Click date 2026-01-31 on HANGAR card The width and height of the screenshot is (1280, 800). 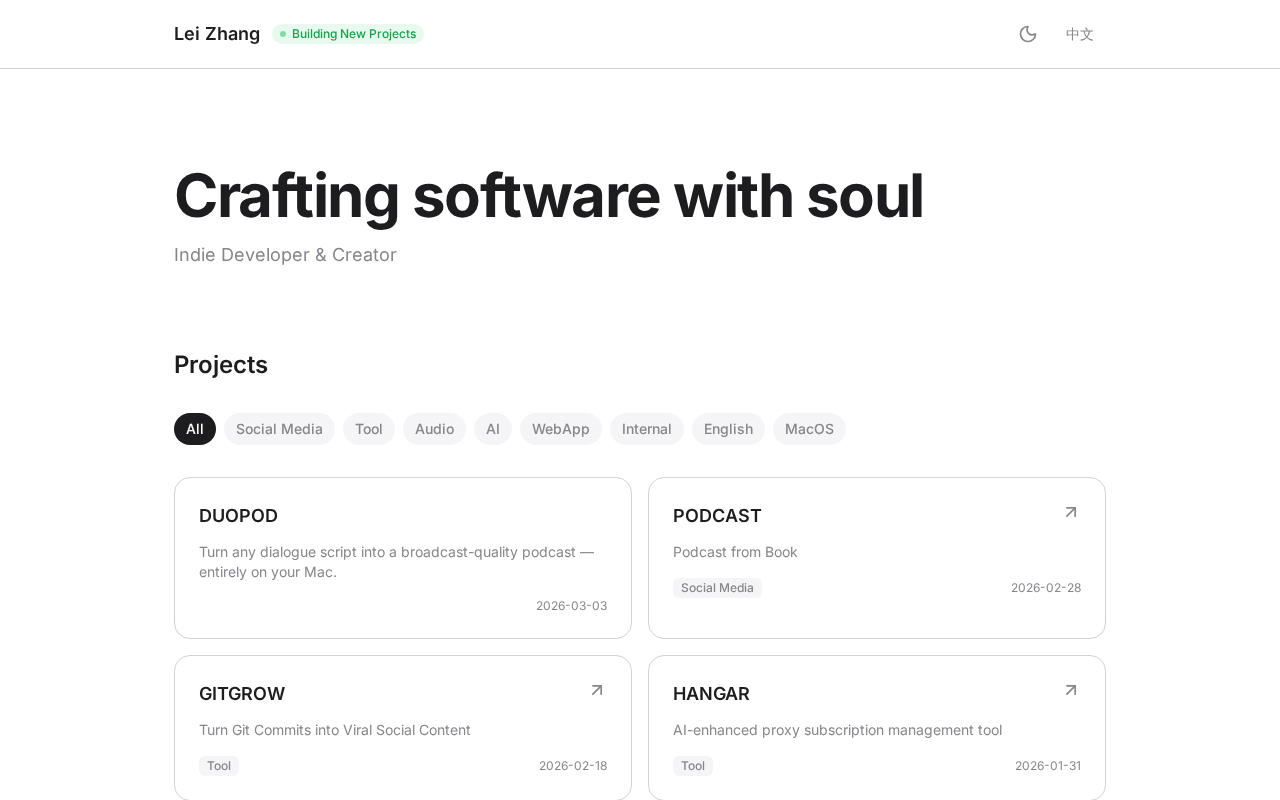pyautogui.click(x=1048, y=766)
